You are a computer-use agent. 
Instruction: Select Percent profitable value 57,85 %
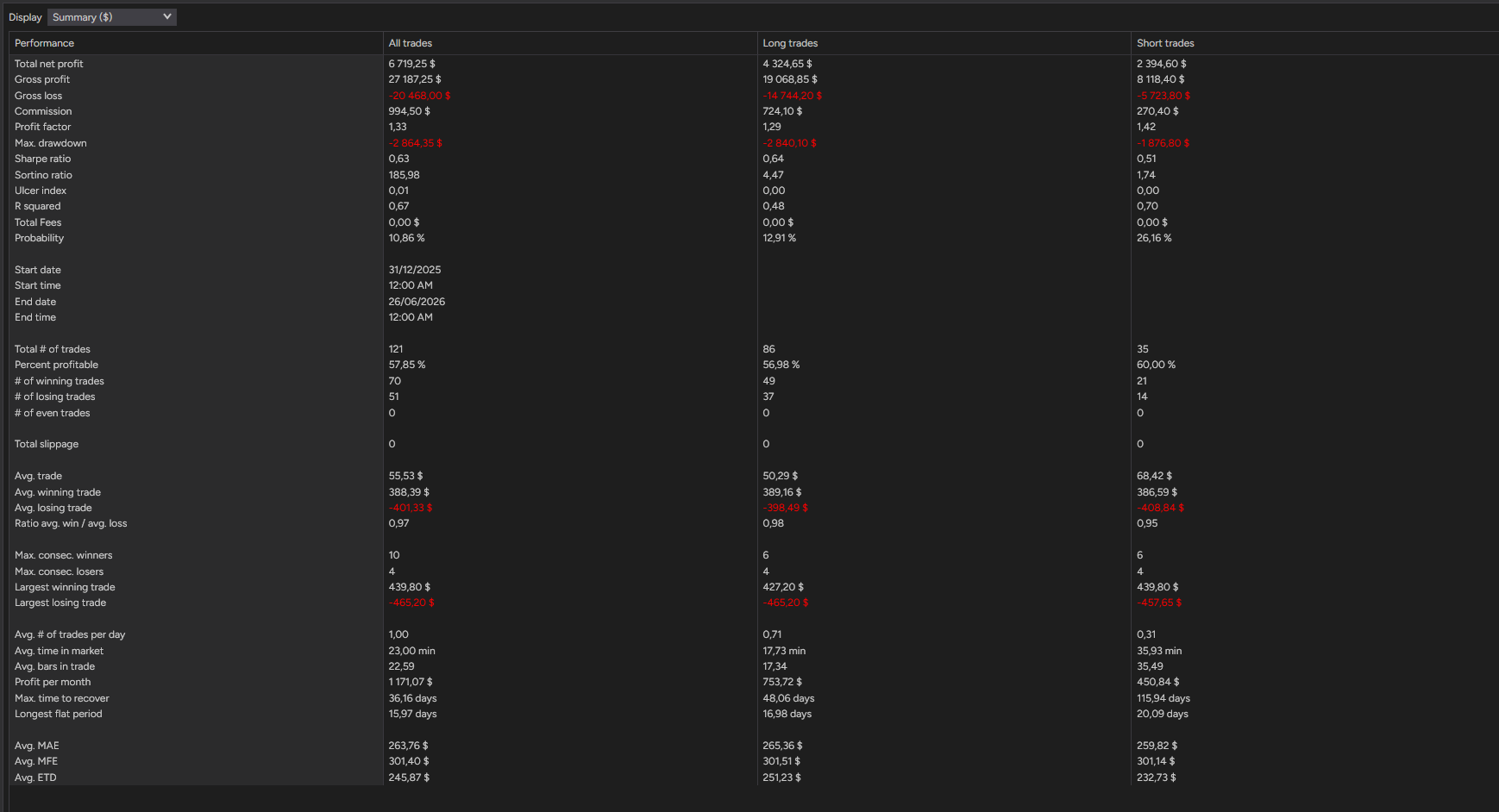click(x=407, y=365)
